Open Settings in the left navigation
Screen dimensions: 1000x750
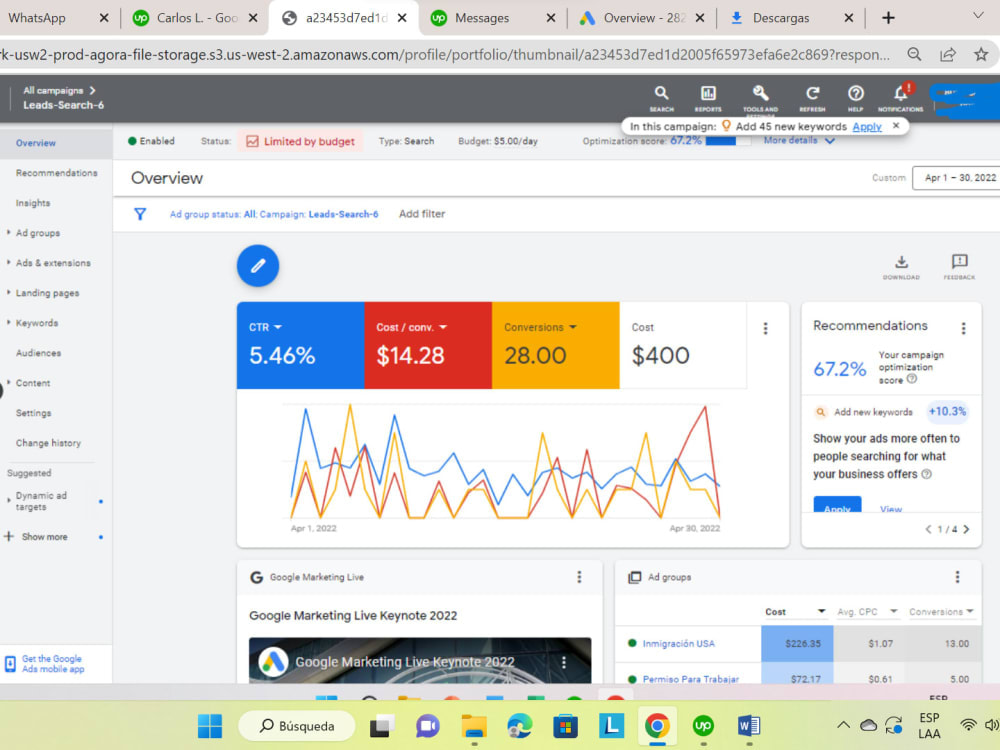(33, 413)
